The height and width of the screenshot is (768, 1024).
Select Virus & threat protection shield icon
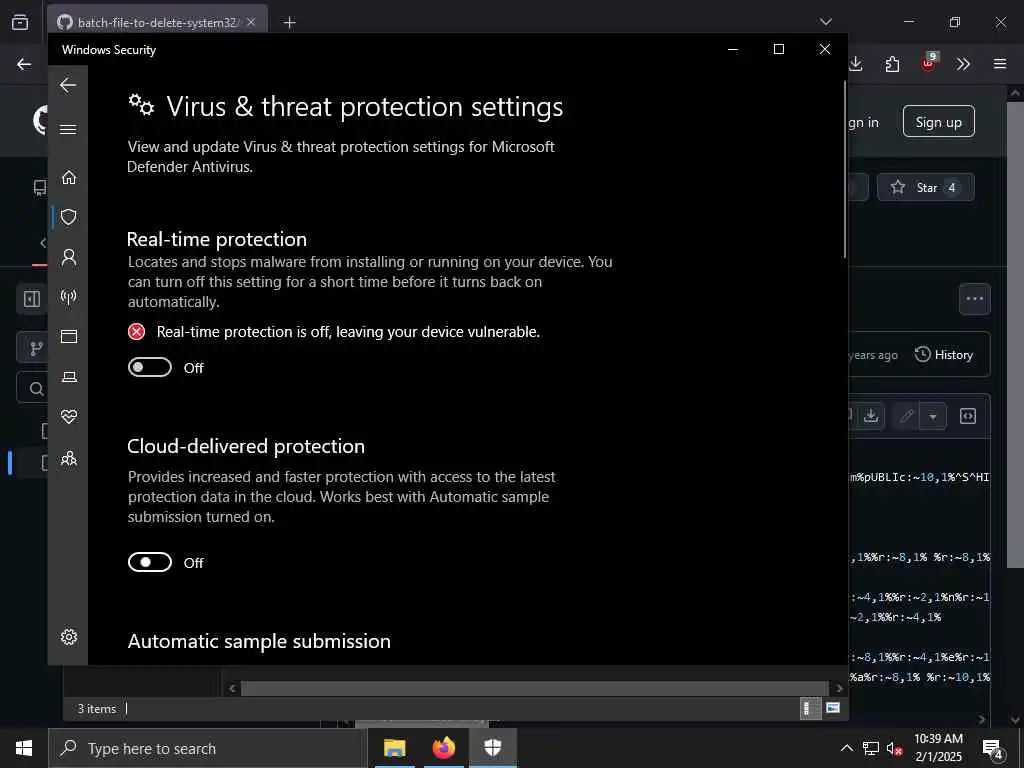(69, 217)
